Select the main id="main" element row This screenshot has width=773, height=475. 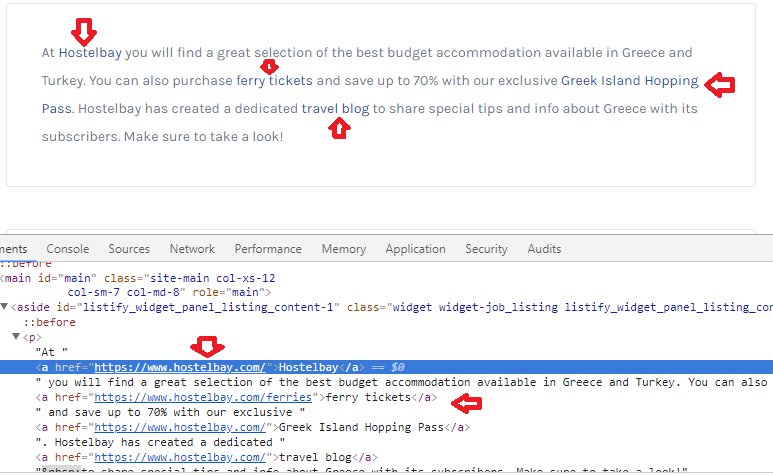pos(138,285)
